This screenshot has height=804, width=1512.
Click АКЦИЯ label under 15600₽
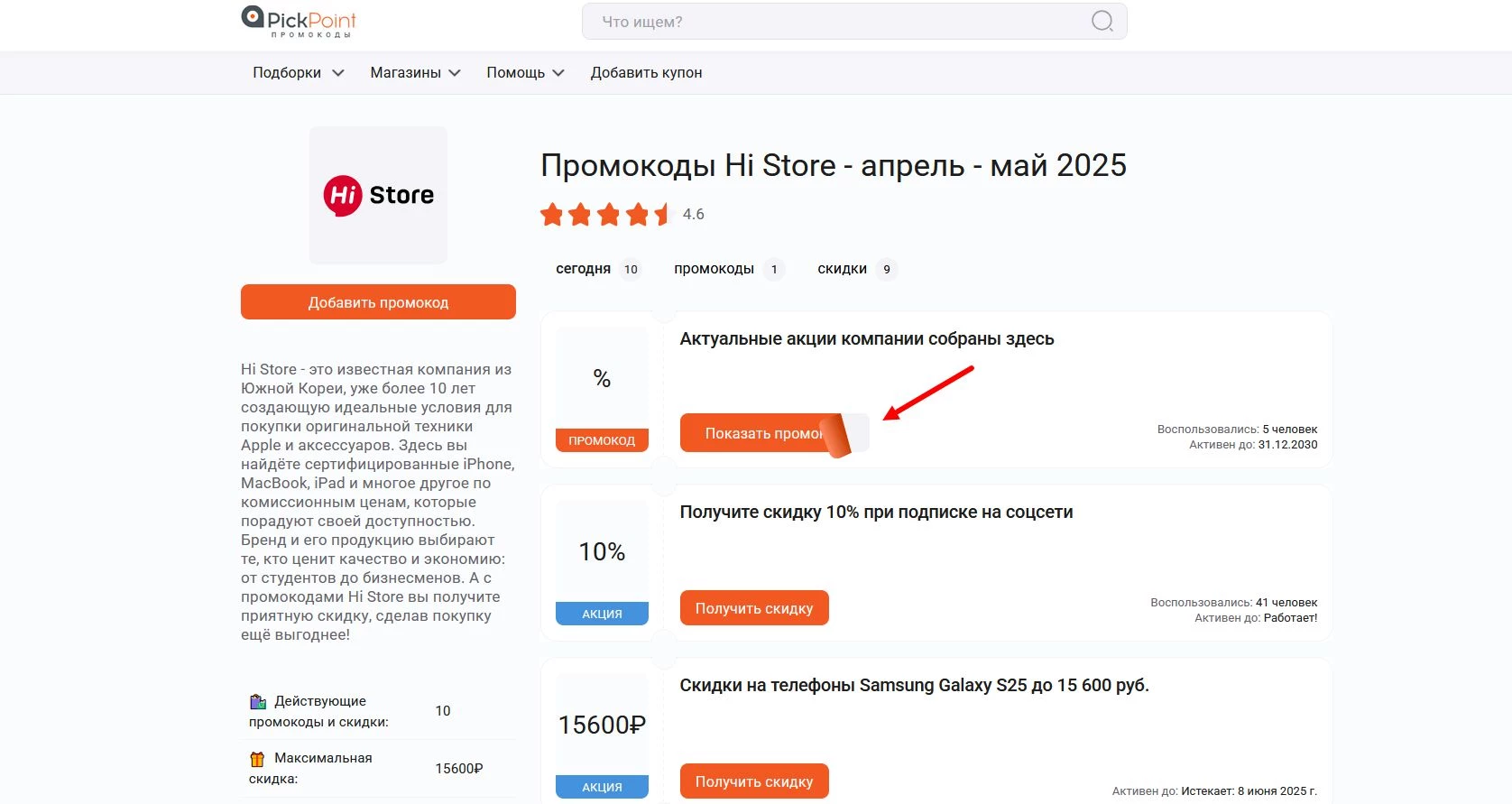click(x=602, y=787)
